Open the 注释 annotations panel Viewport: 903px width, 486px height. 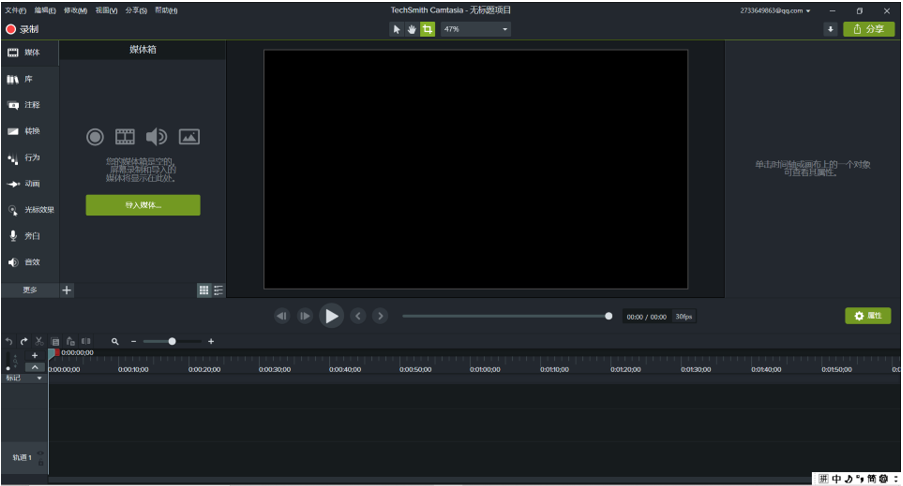coord(30,105)
